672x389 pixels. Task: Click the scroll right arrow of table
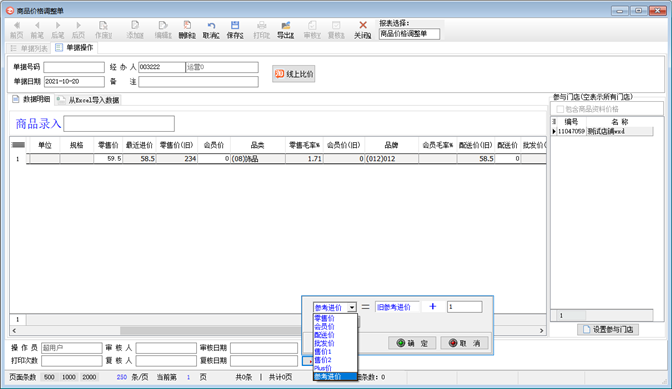(x=541, y=330)
